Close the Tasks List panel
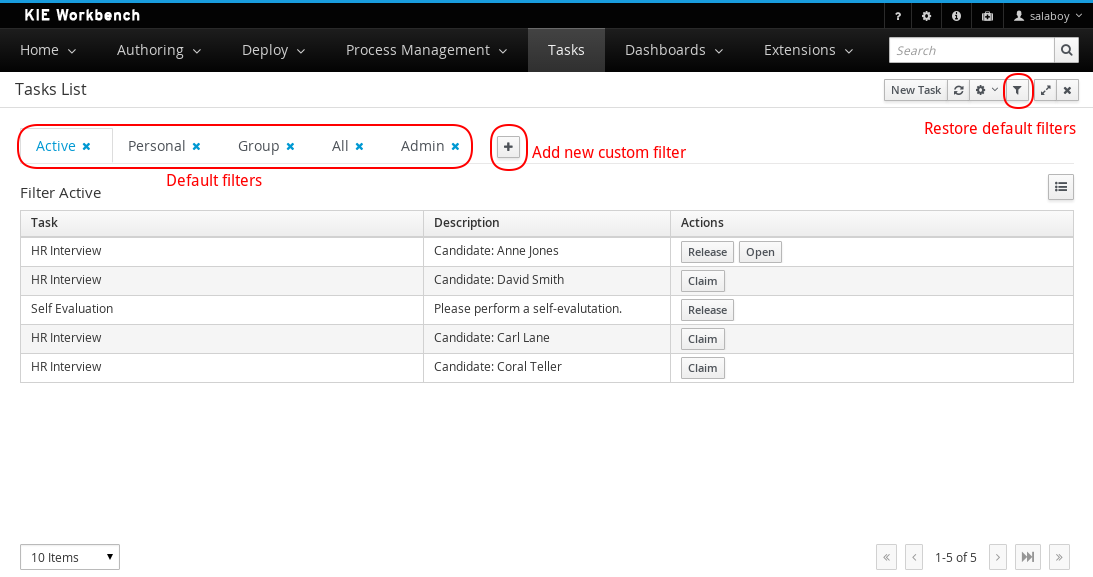The image size is (1093, 577). click(x=1067, y=90)
